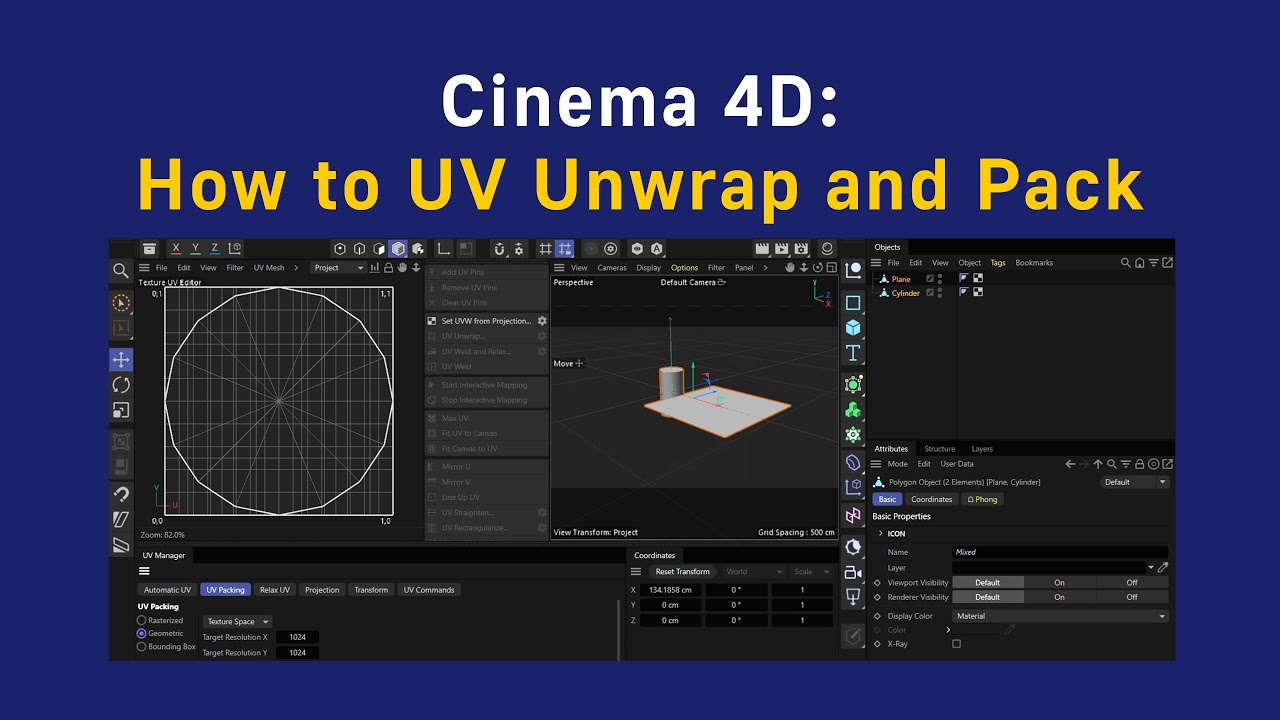
Task: Search objects with magnifier in Objects panel
Action: [x=1126, y=263]
